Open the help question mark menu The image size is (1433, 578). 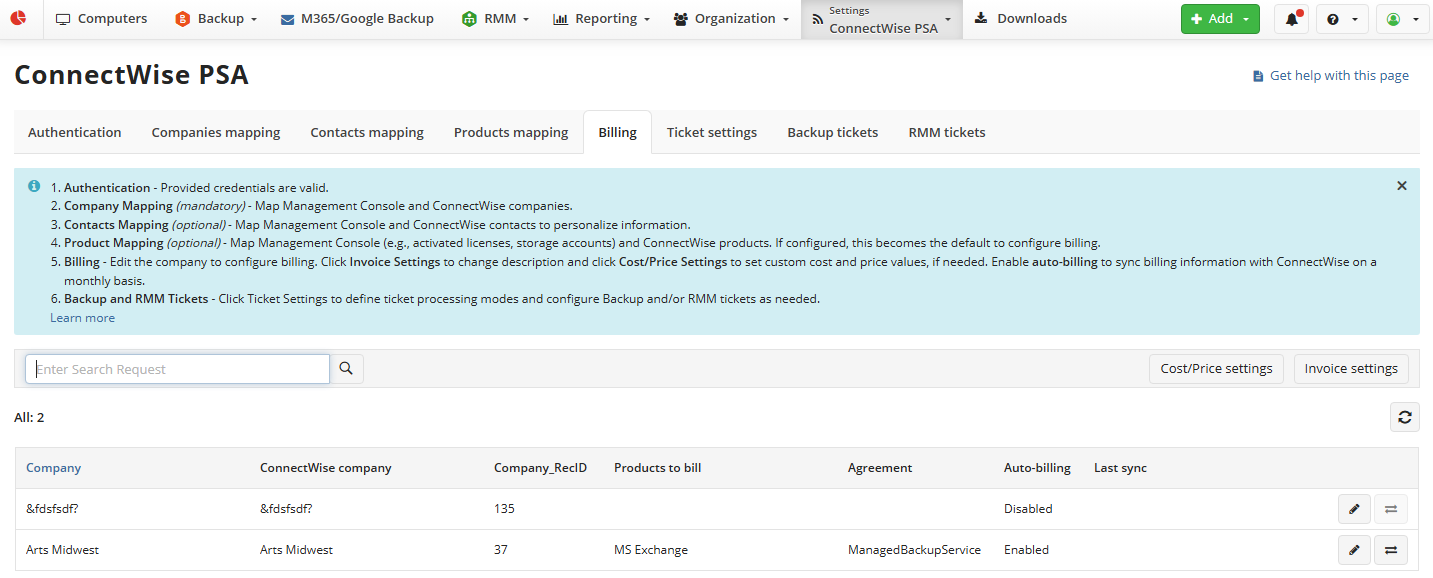click(1342, 19)
